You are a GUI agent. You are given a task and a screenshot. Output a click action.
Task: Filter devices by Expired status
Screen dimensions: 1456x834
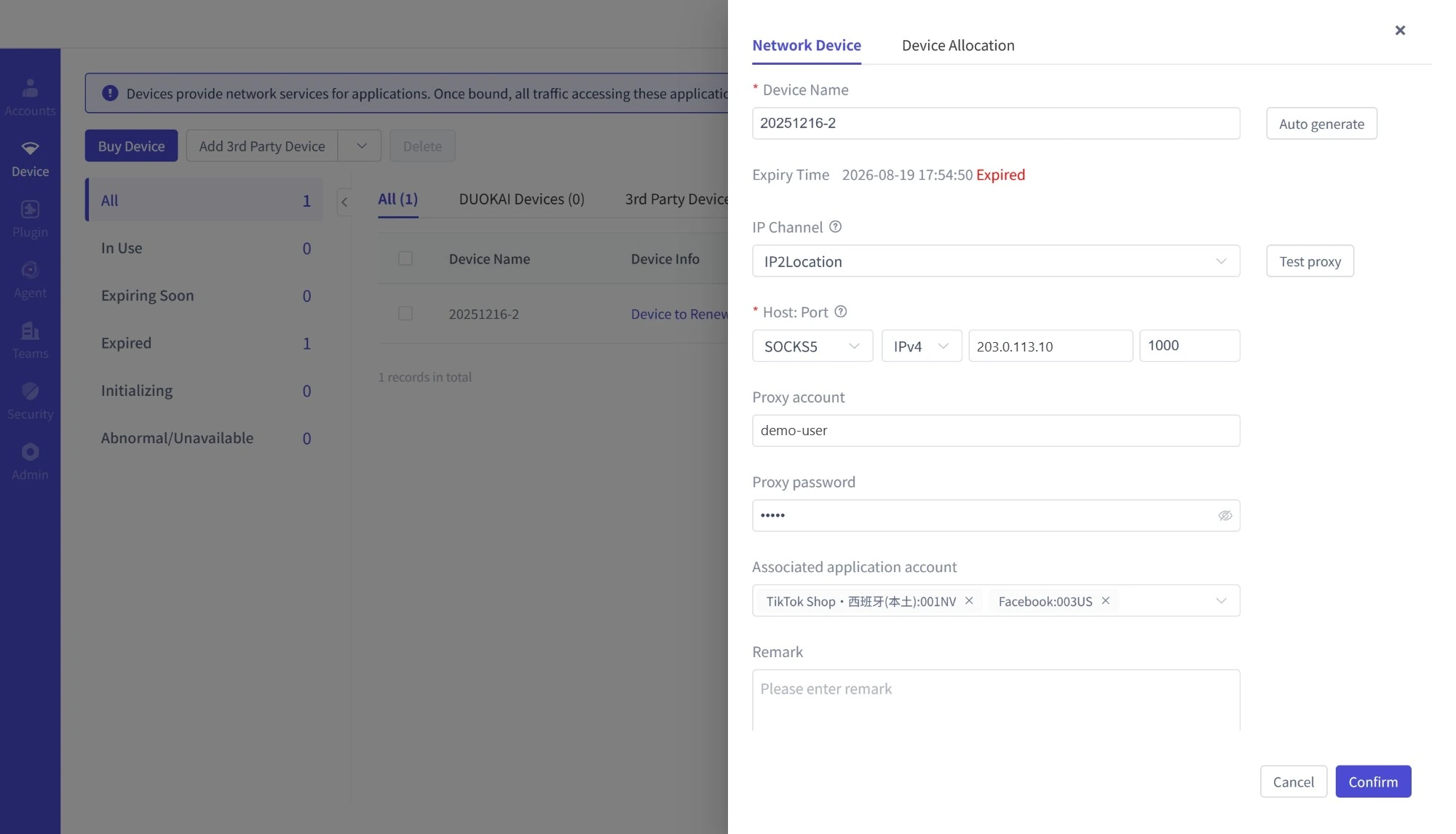205,343
